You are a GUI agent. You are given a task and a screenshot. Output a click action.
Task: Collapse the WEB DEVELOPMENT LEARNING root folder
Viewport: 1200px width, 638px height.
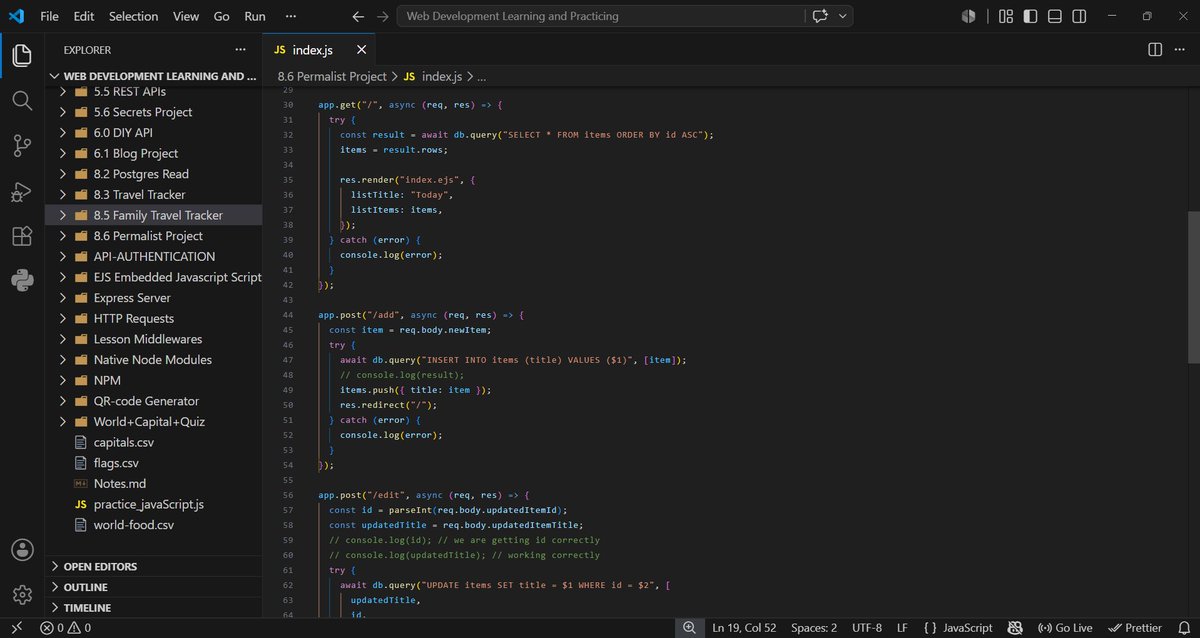153,76
